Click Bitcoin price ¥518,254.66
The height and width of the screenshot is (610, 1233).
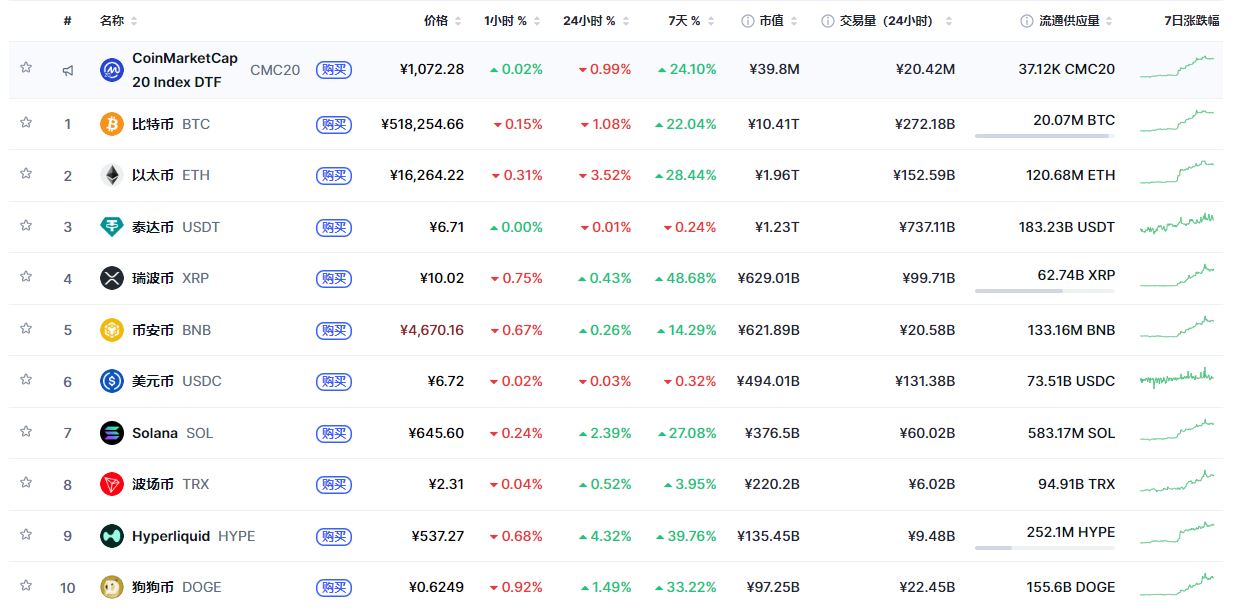pos(422,124)
